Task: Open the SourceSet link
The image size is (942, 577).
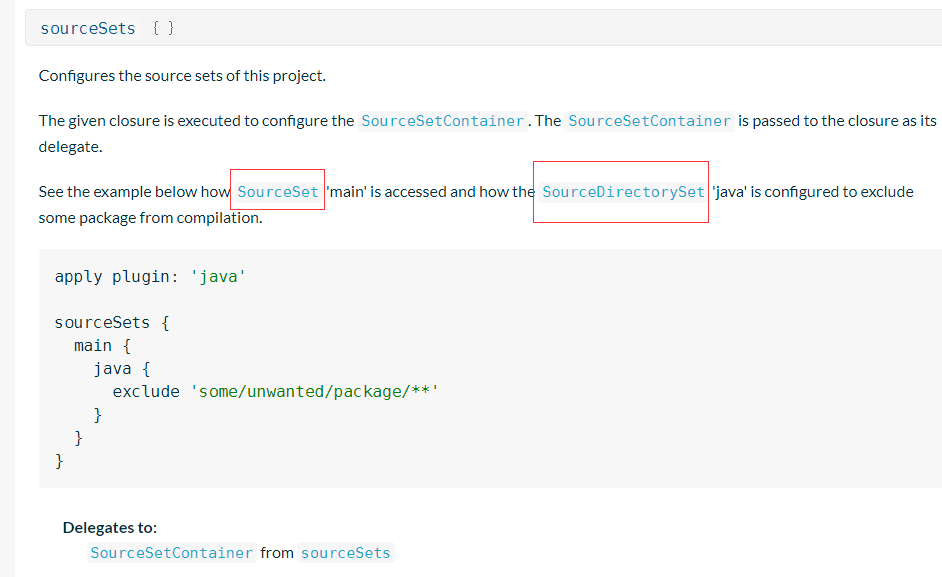Action: (x=278, y=192)
